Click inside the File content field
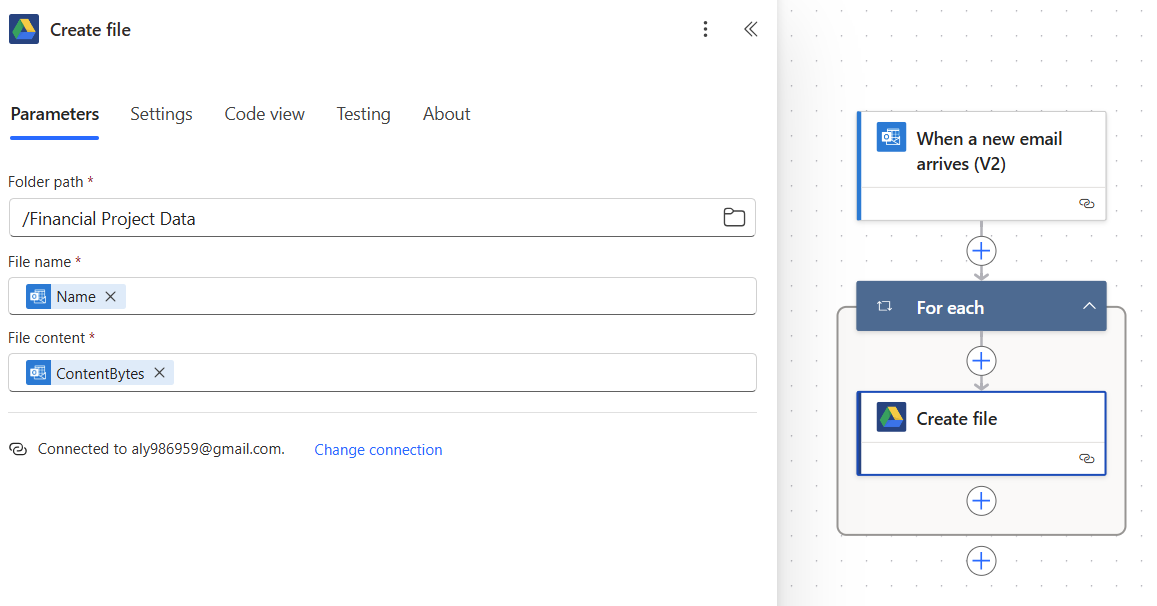The height and width of the screenshot is (606, 1157). (x=382, y=373)
